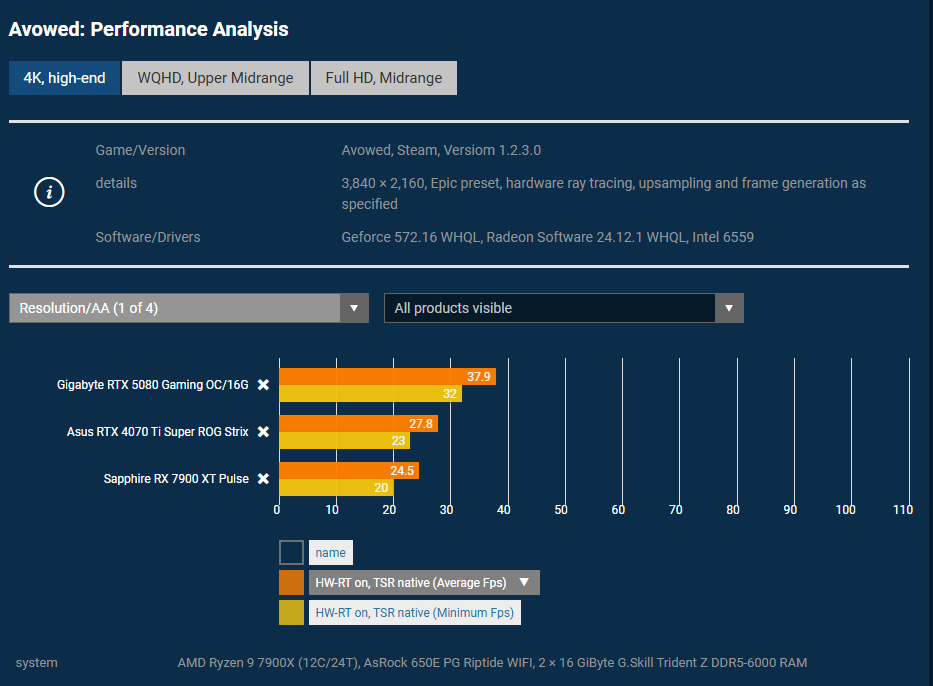Viewport: 933px width, 686px height.
Task: Click the yellow Minimum Fps swatch
Action: click(292, 613)
